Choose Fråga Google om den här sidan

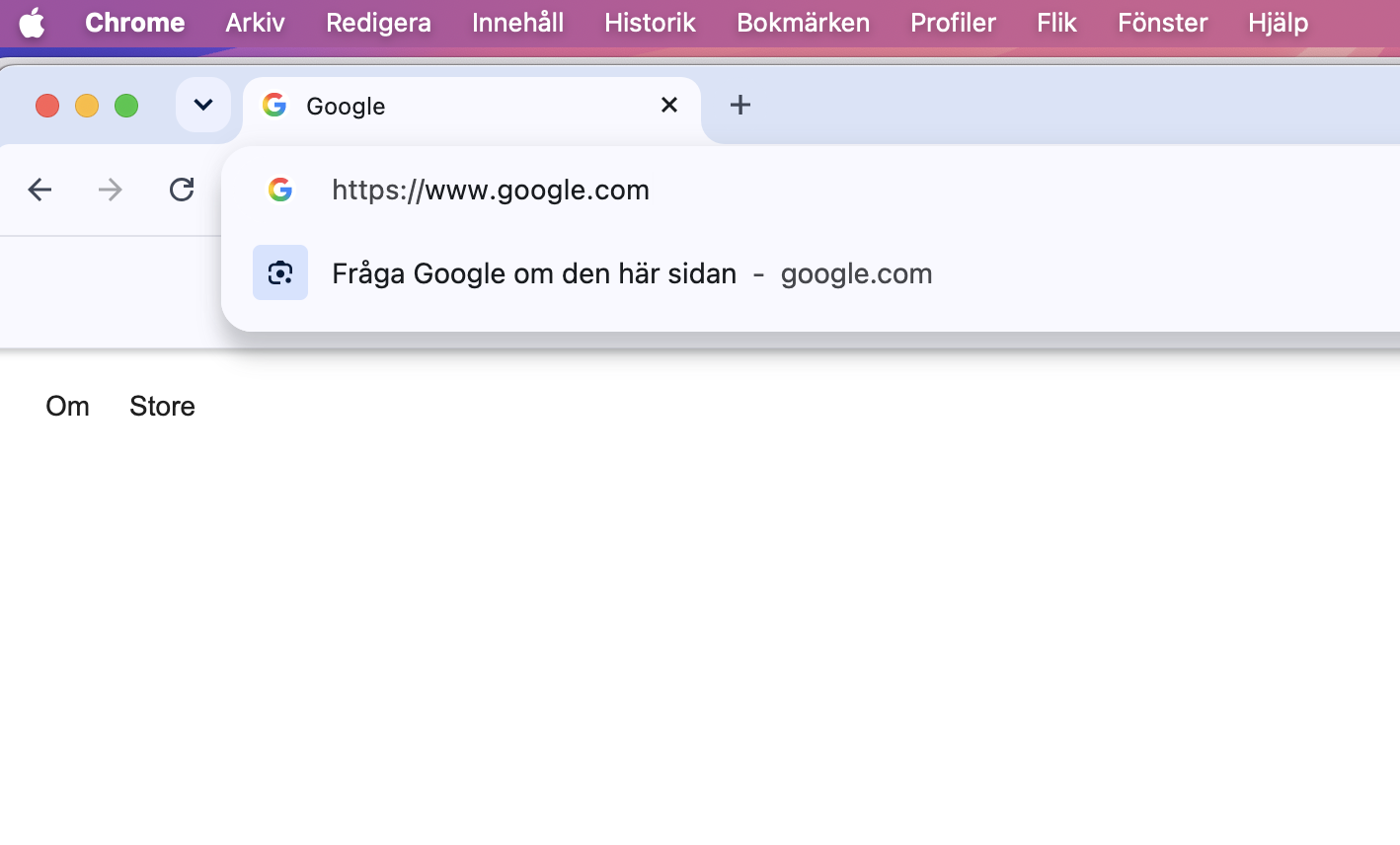[811, 272]
